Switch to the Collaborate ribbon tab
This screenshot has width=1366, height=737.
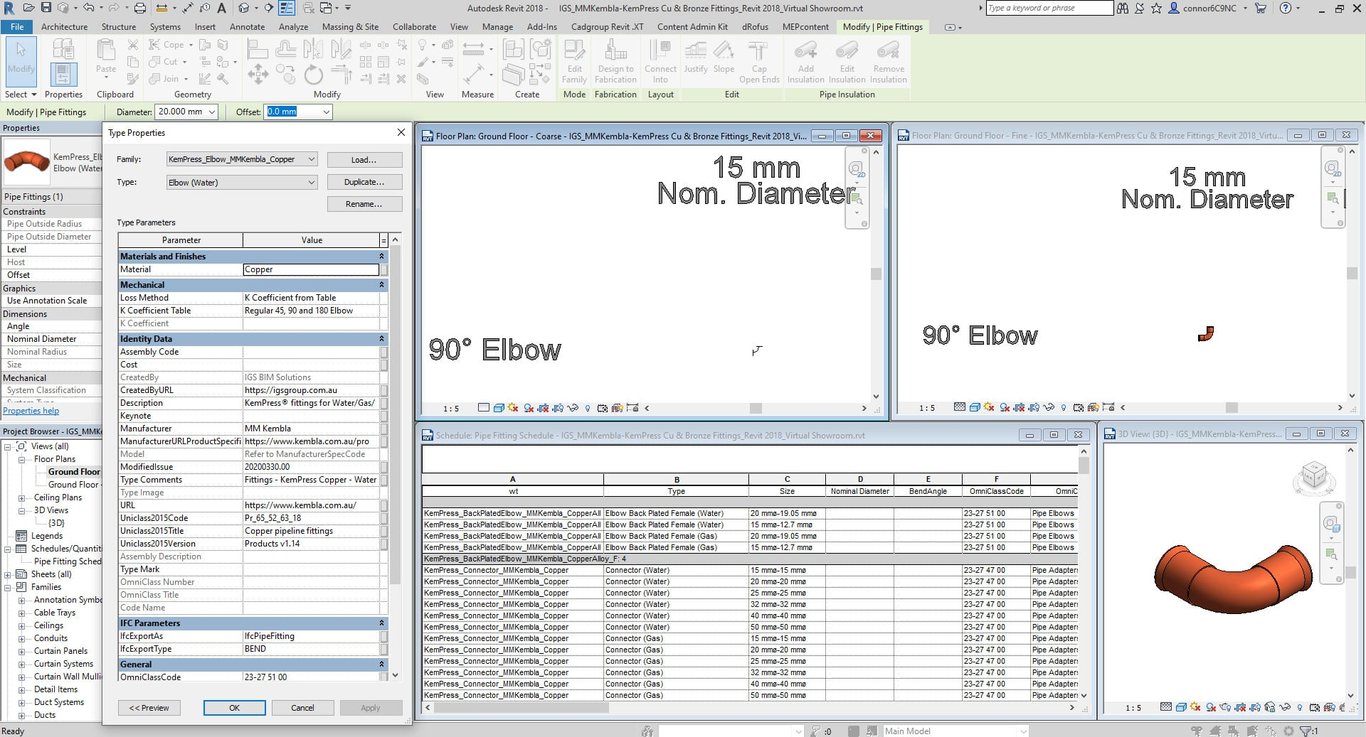(414, 27)
